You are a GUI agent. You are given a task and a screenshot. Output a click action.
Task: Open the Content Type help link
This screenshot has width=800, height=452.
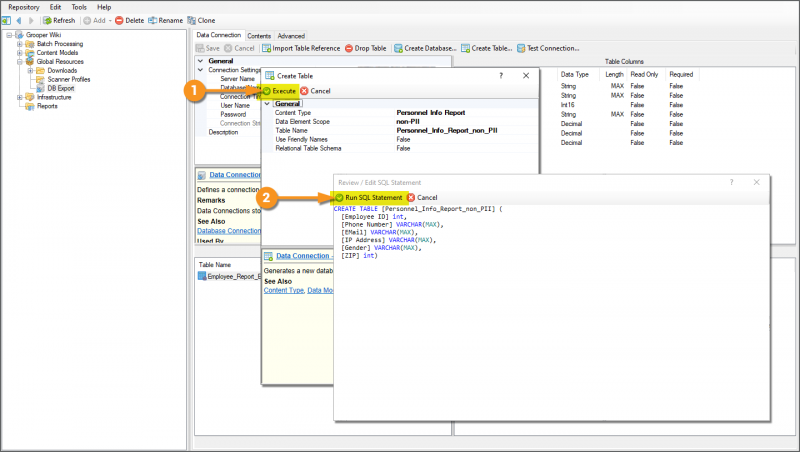tap(284, 290)
